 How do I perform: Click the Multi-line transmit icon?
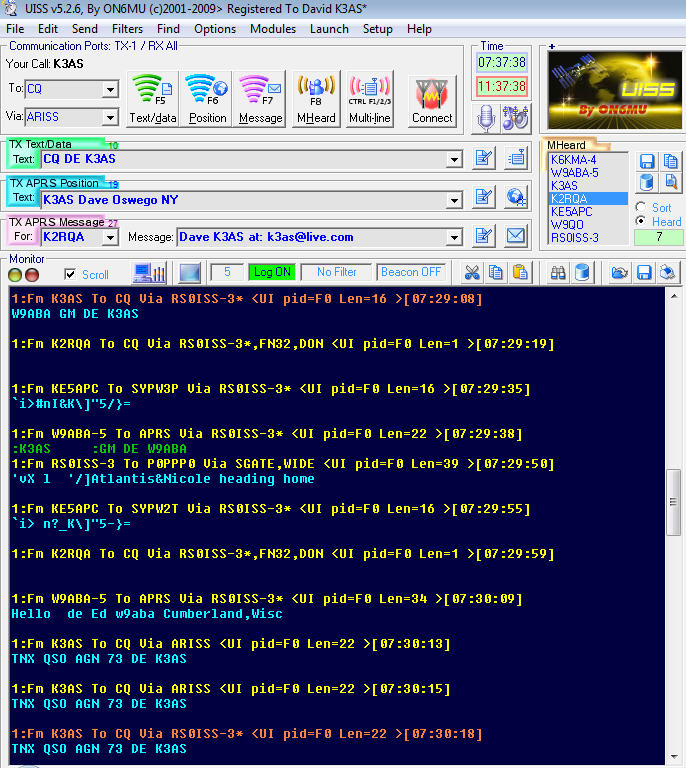coord(370,99)
